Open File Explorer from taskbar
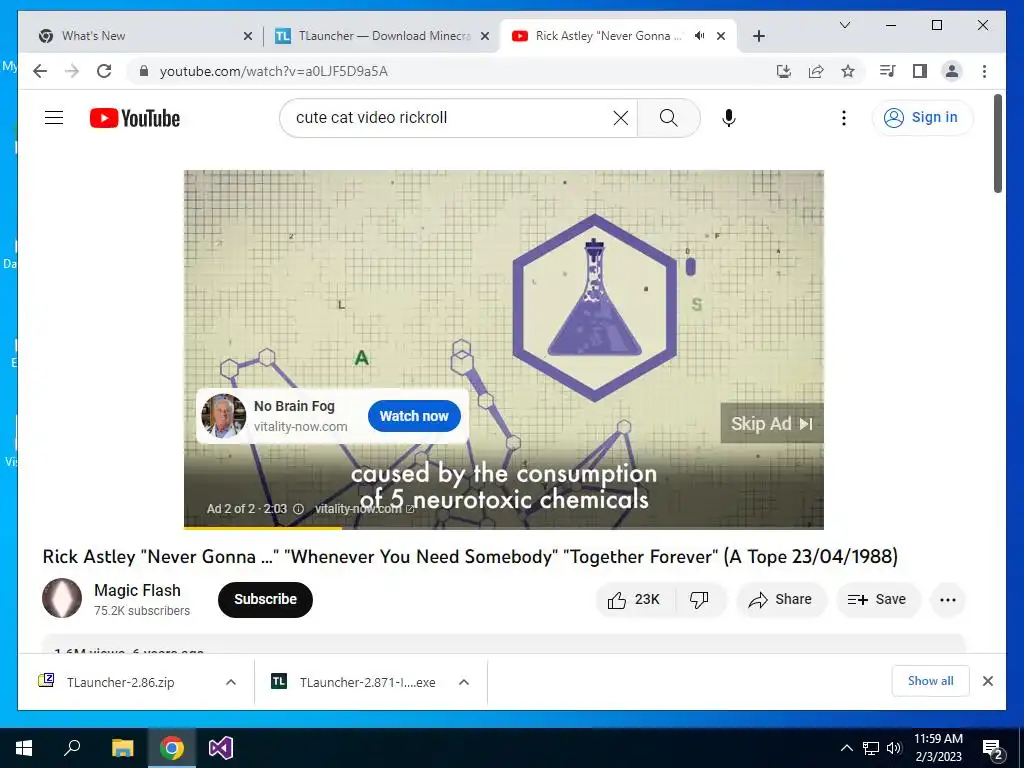This screenshot has width=1024, height=768. coord(122,748)
